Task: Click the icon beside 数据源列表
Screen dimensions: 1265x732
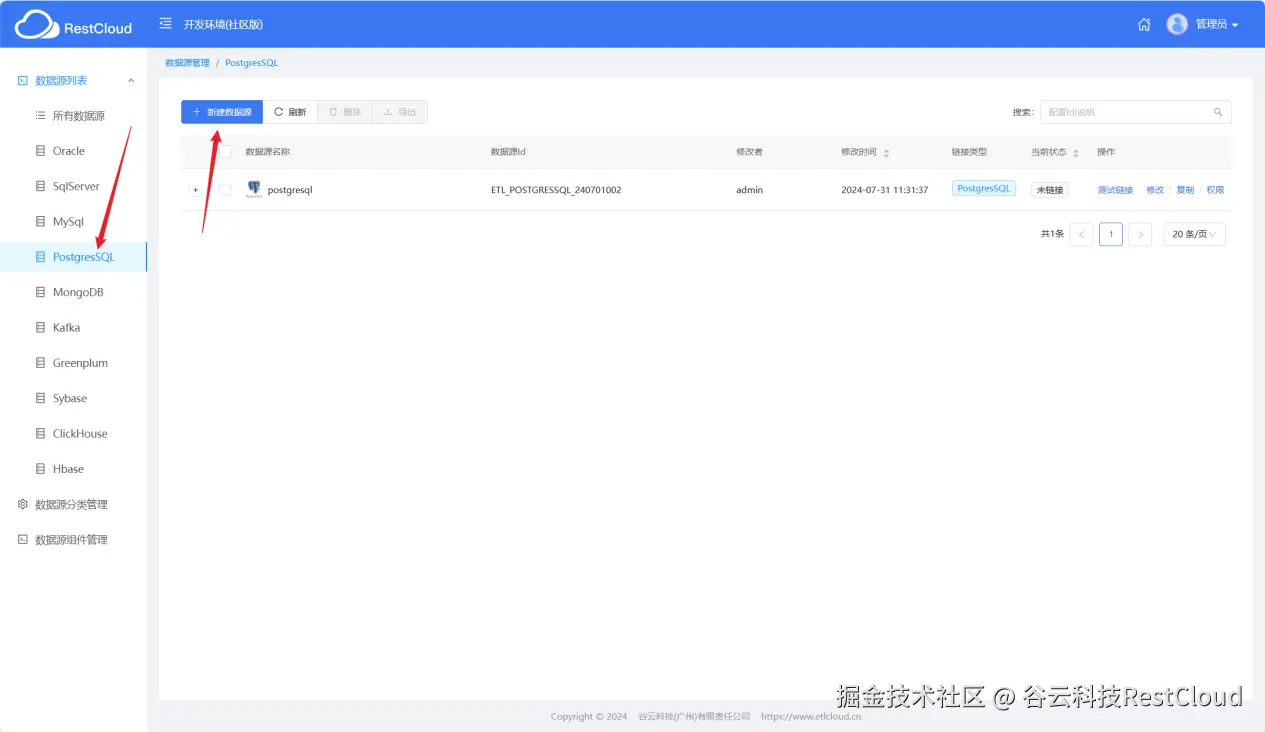Action: pos(23,80)
